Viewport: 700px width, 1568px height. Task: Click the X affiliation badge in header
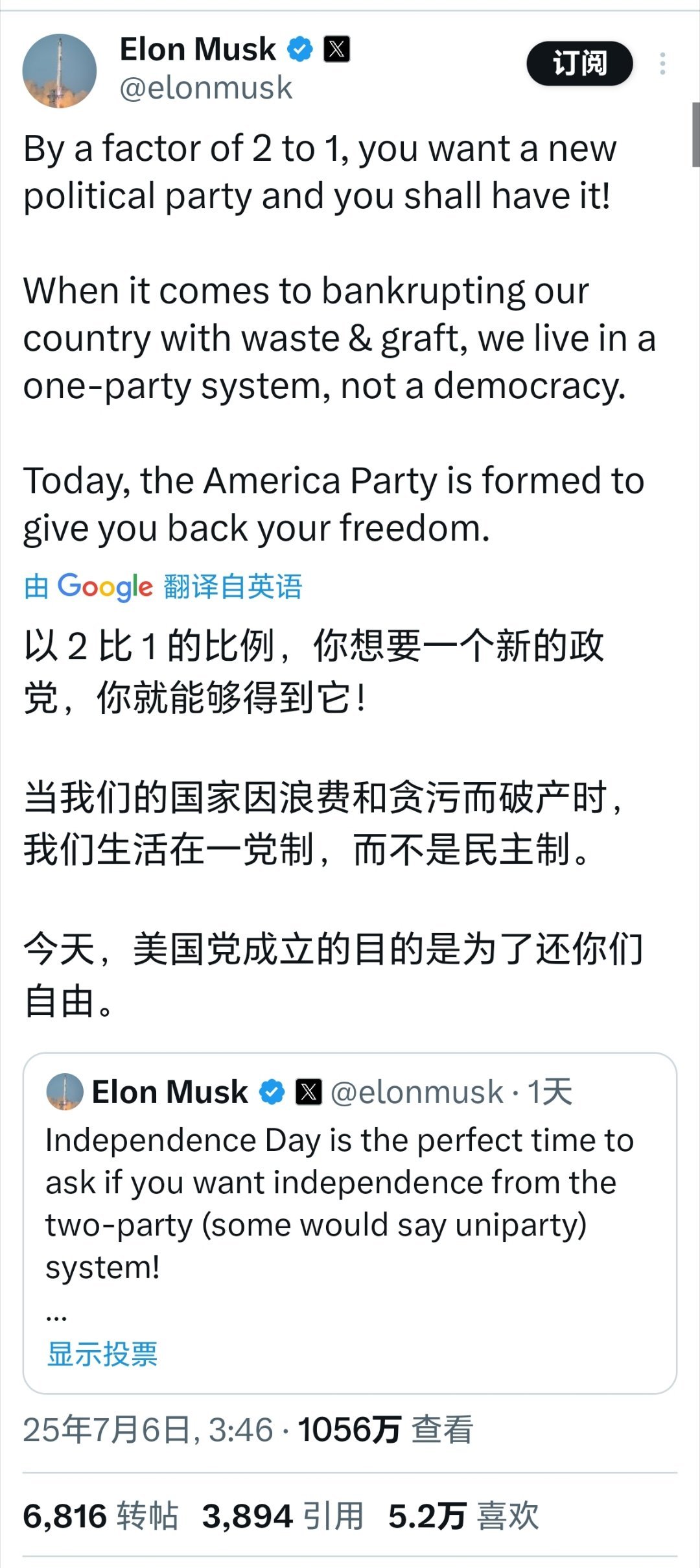point(337,49)
